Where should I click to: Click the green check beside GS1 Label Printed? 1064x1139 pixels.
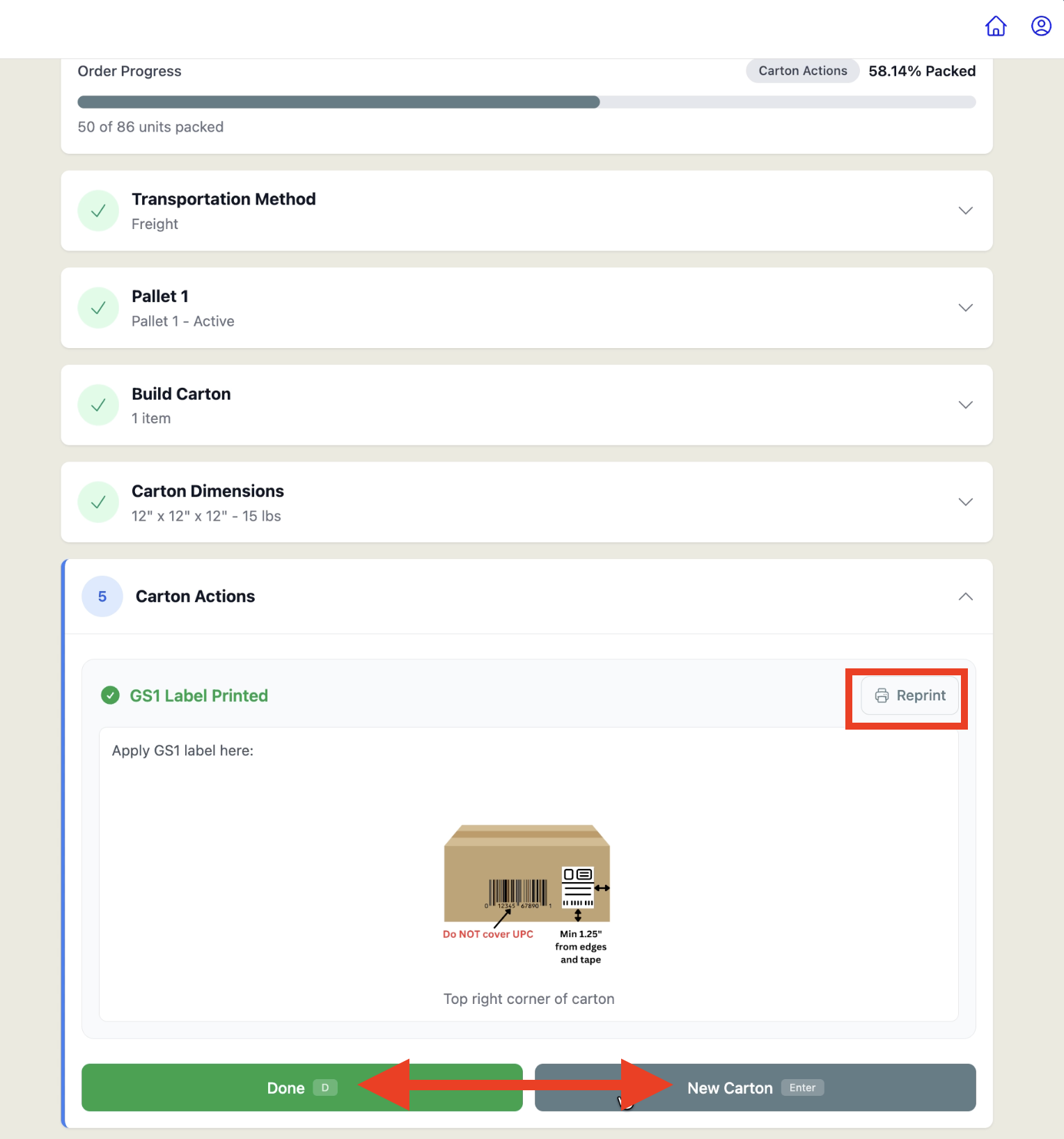pos(110,696)
